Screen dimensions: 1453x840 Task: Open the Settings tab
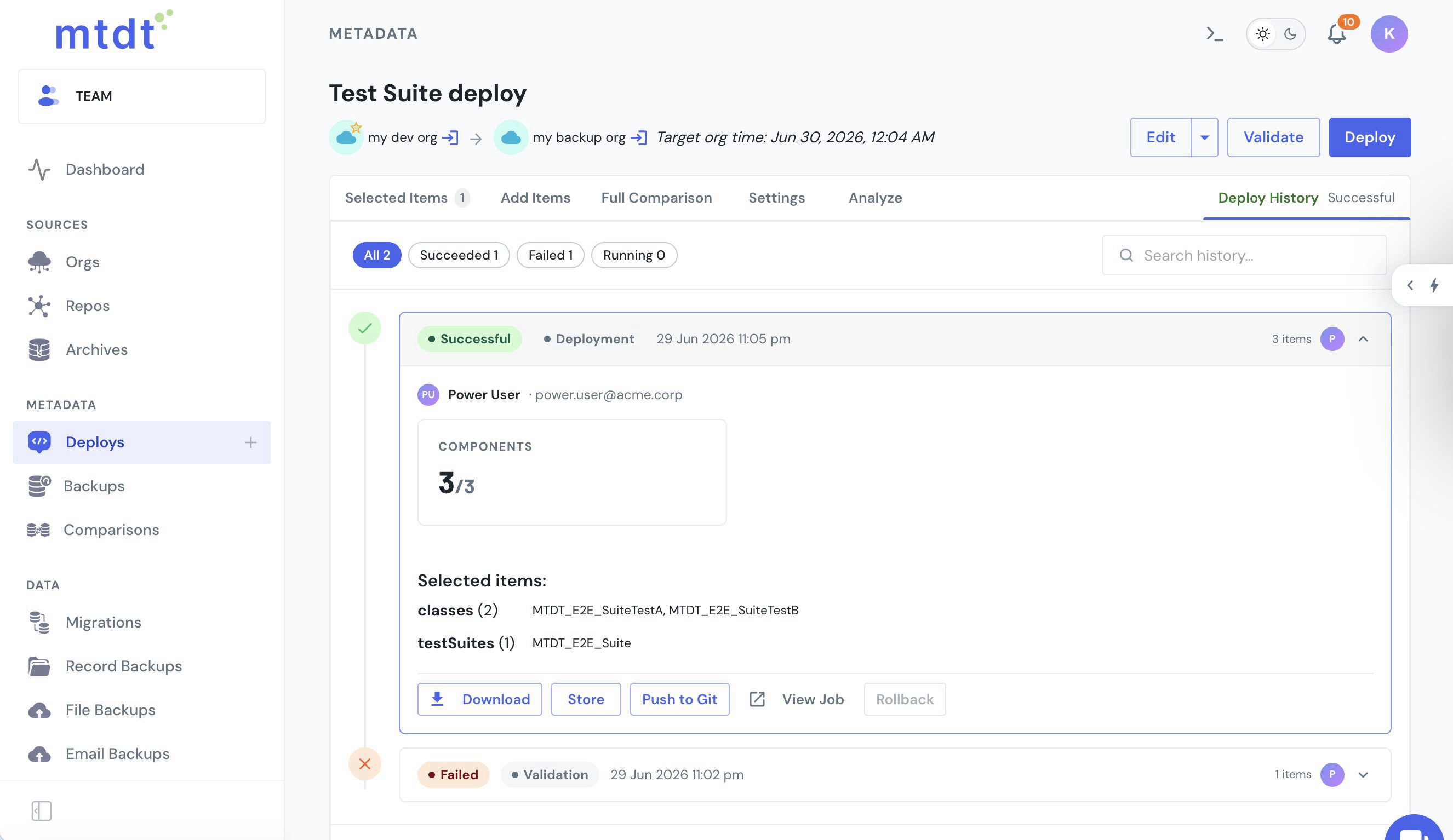pos(776,198)
